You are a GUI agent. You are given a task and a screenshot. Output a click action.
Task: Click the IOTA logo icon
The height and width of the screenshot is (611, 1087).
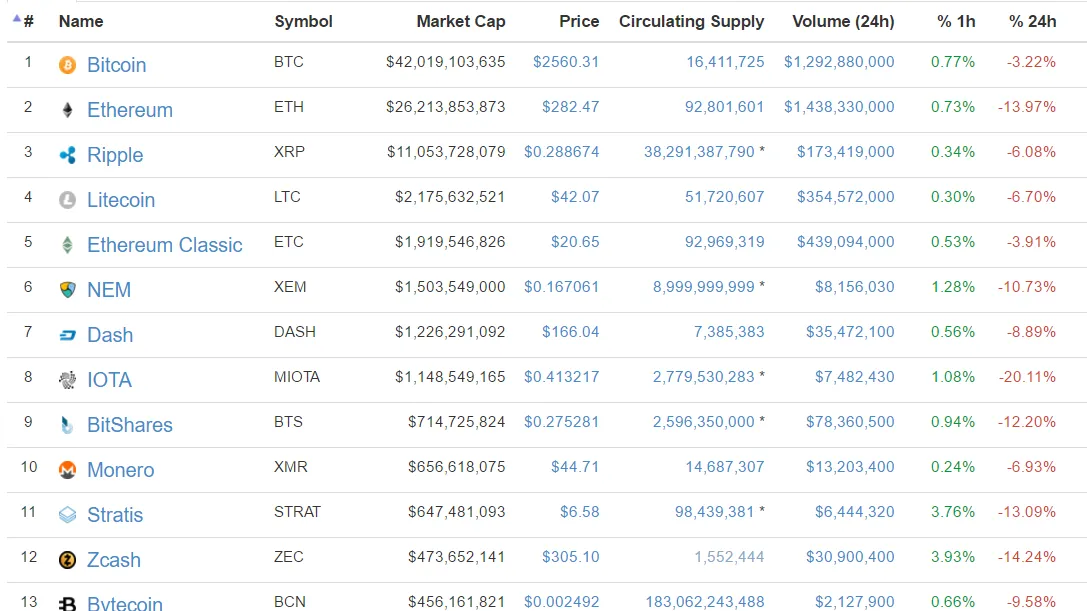[67, 380]
